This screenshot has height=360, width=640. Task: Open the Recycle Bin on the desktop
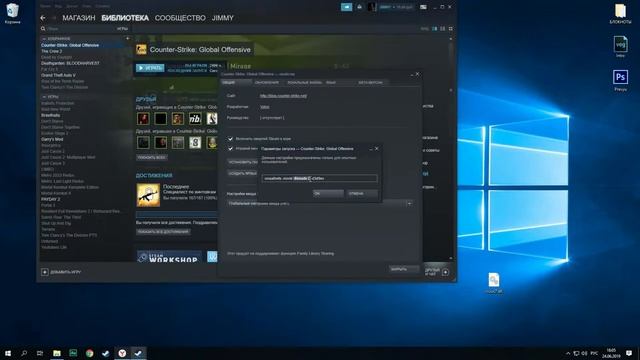12,13
